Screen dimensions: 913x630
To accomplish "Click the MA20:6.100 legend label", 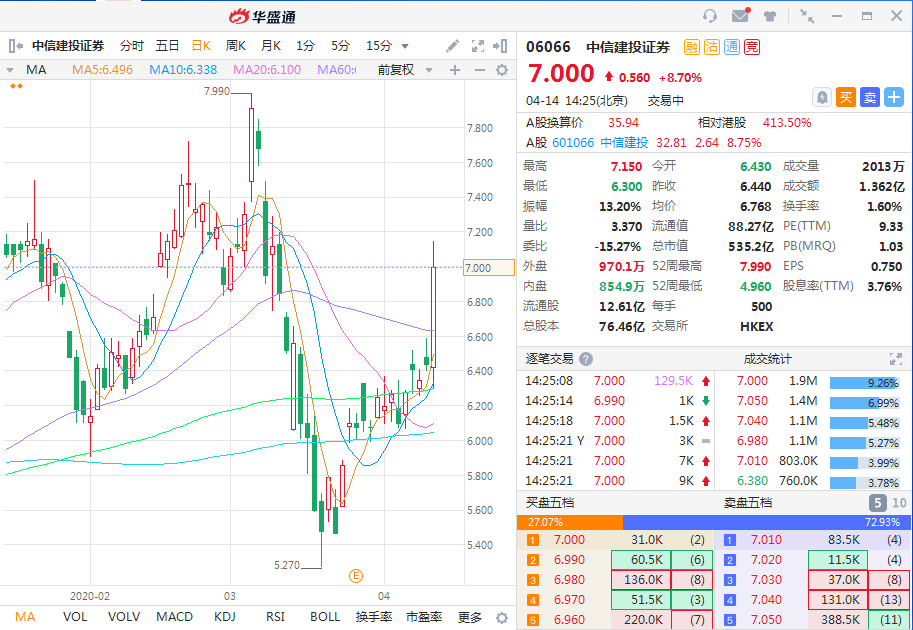I will tap(267, 70).
